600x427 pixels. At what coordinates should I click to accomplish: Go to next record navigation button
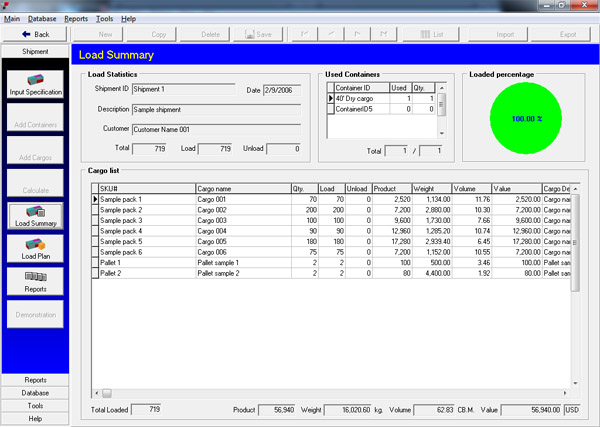357,34
